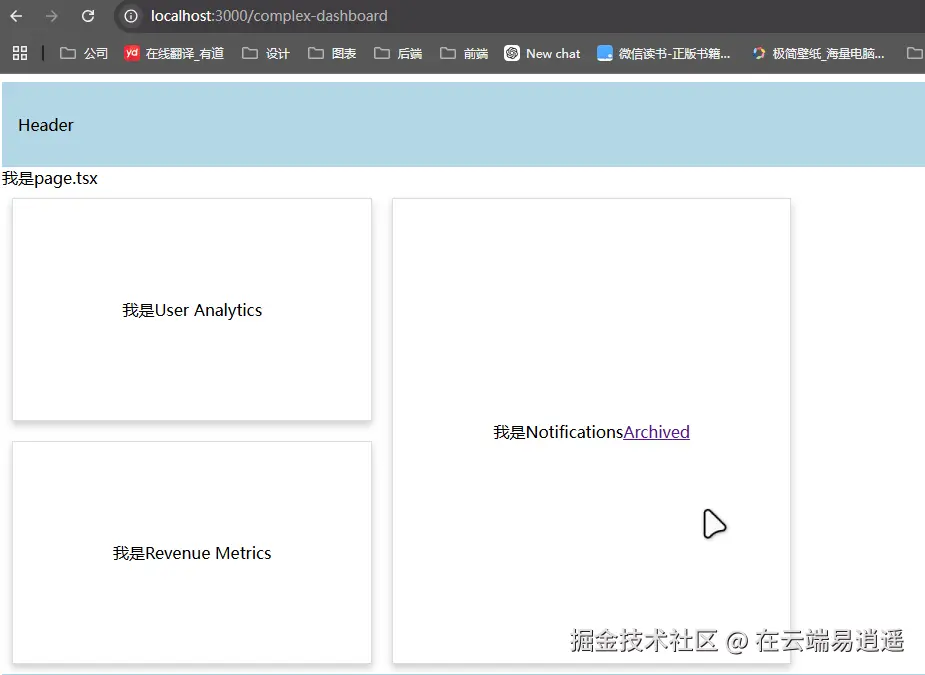Open the 图表 bookmark folder

[x=332, y=54]
